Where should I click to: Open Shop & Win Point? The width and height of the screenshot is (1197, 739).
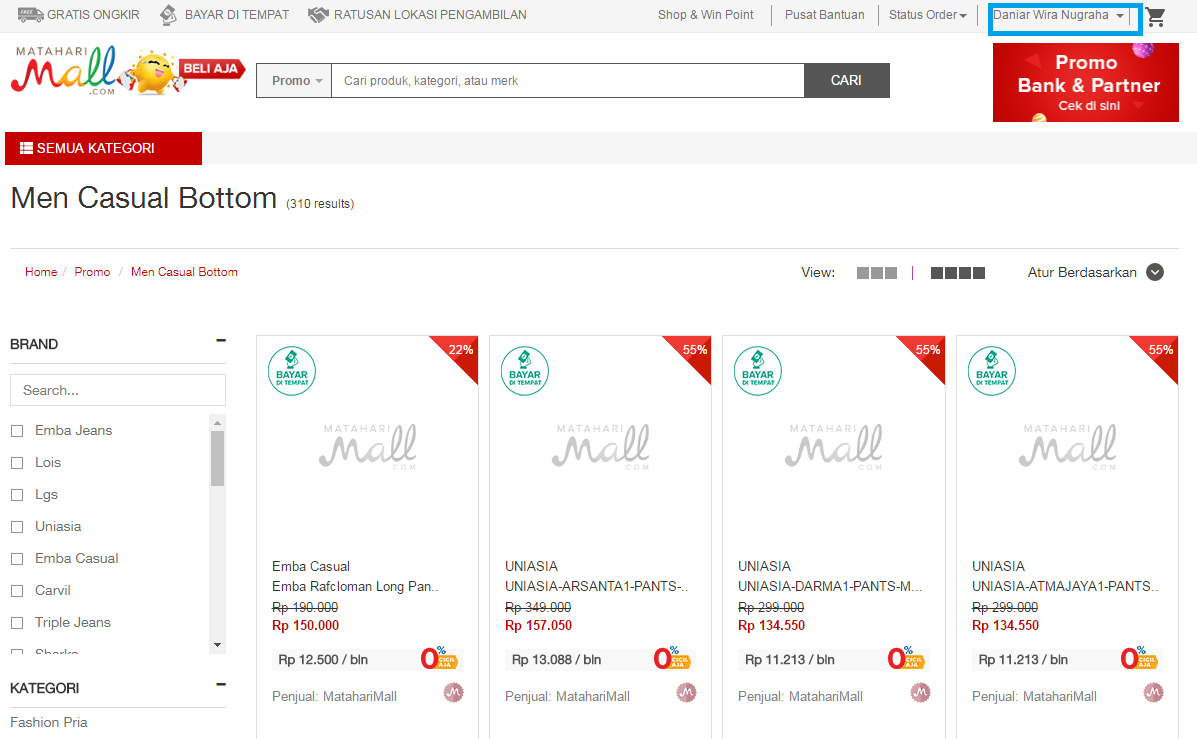click(705, 15)
